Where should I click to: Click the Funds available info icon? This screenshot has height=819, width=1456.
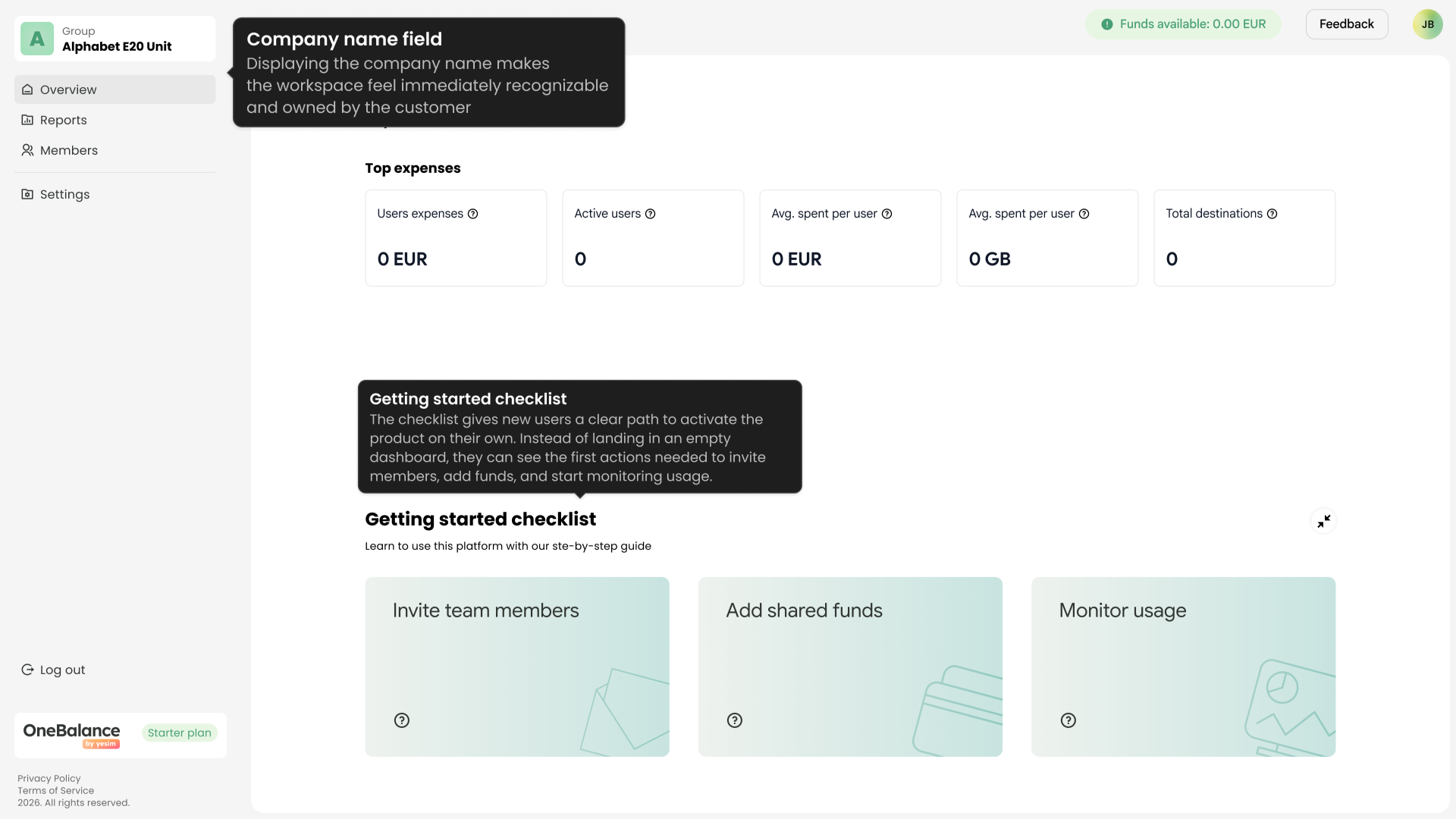pos(1107,24)
